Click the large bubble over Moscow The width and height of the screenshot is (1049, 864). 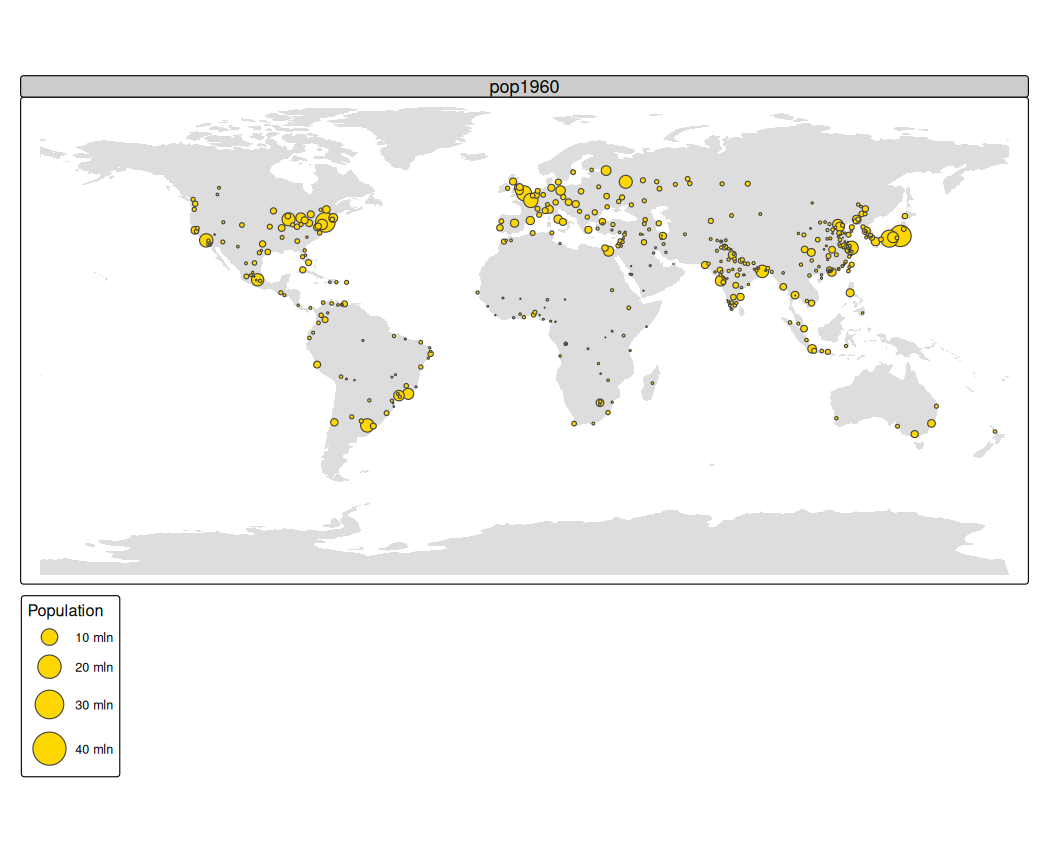click(x=626, y=182)
